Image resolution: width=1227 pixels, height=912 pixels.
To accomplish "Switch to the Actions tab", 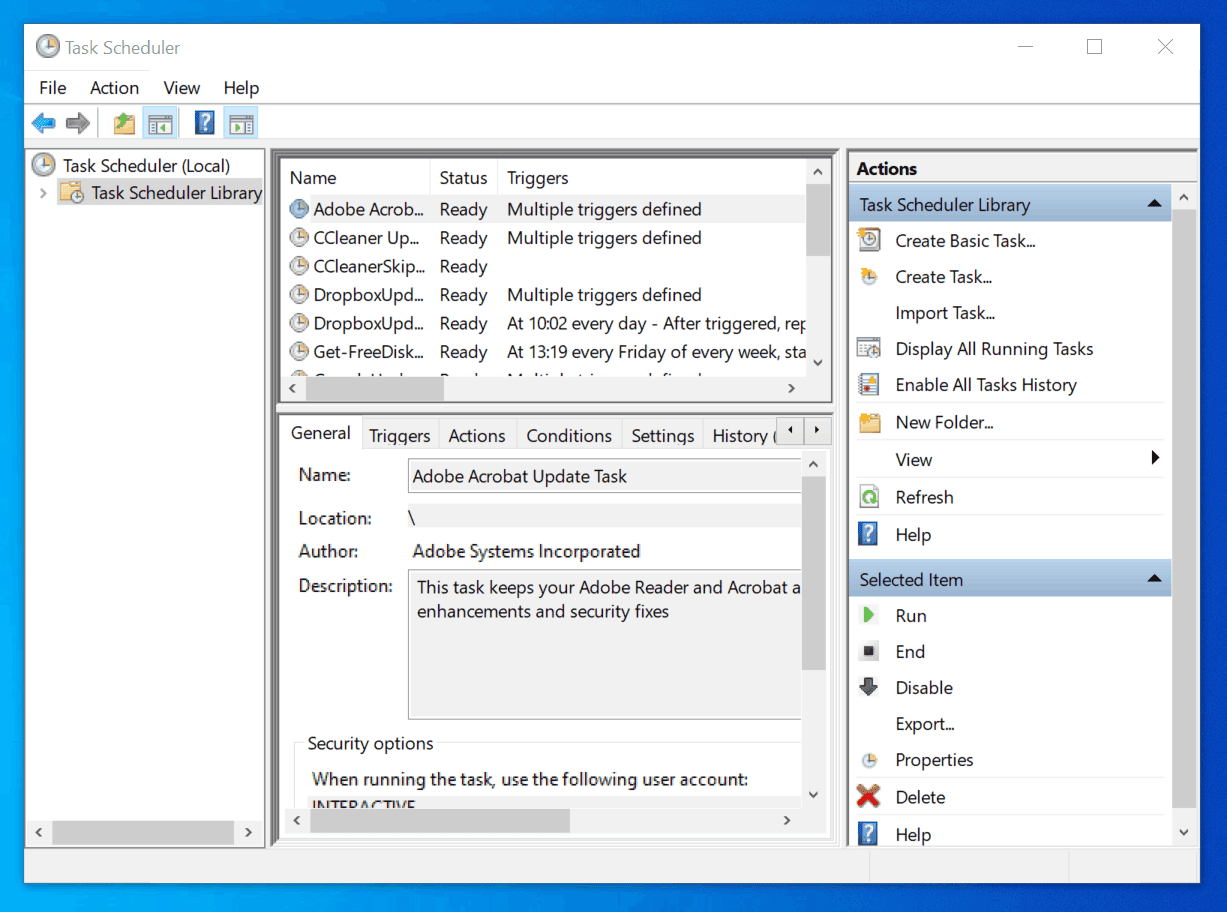I will point(477,435).
